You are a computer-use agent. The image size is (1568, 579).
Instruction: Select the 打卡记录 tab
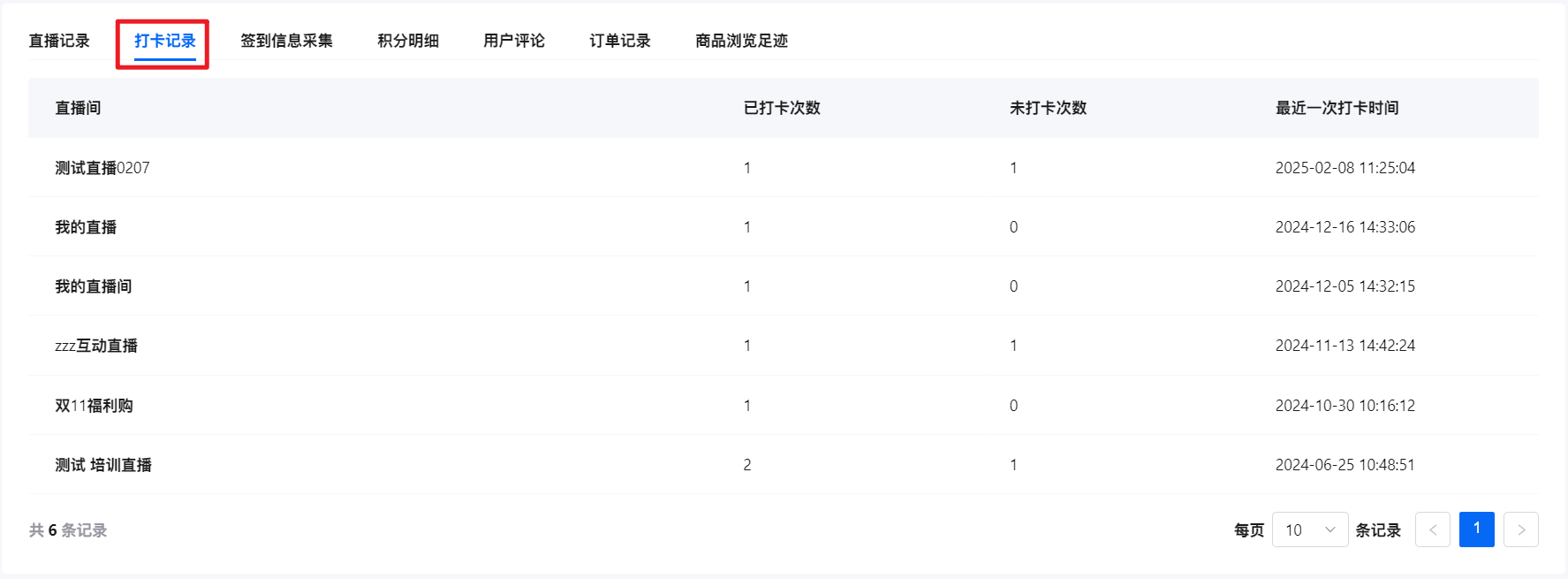165,41
